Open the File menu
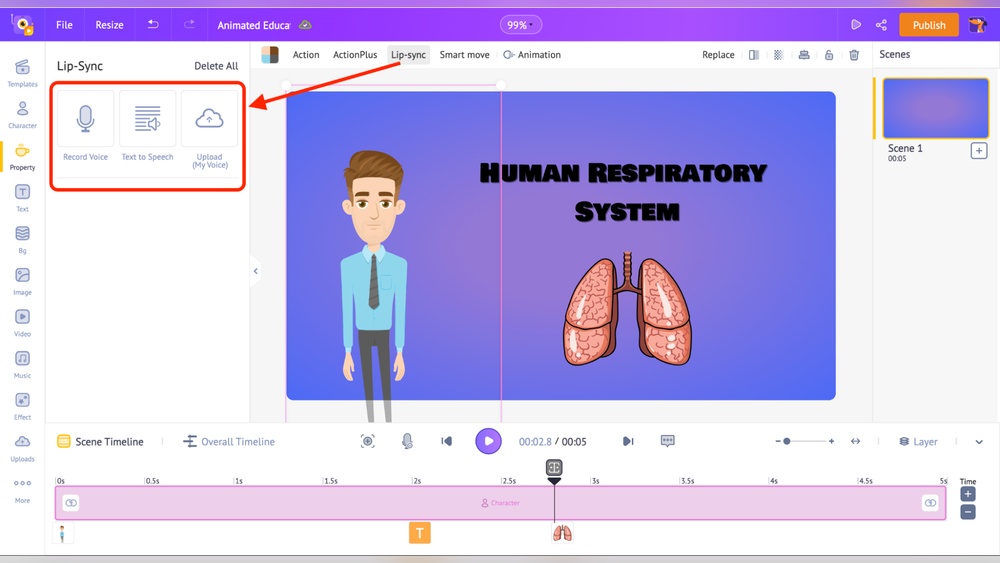 coord(64,25)
